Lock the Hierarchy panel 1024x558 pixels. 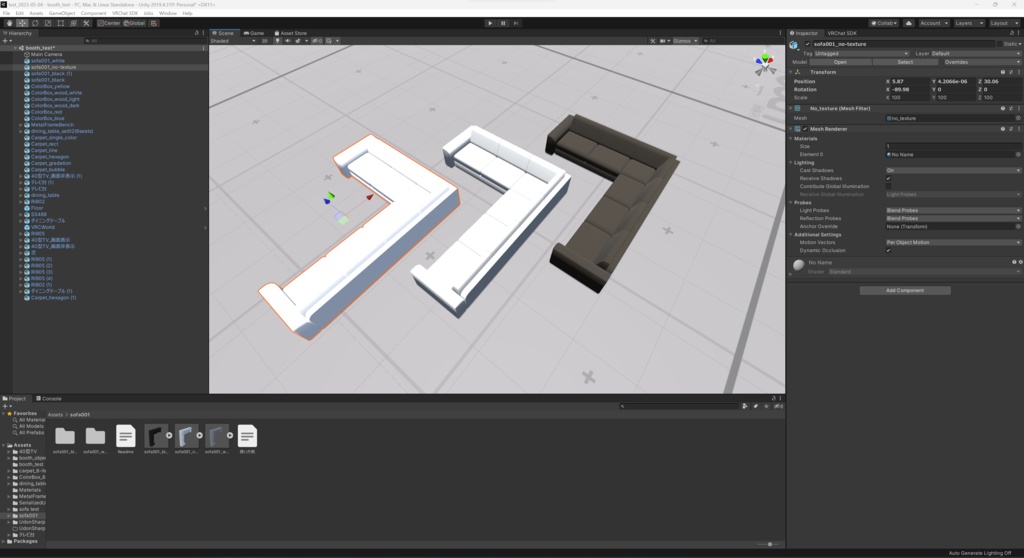tap(197, 33)
